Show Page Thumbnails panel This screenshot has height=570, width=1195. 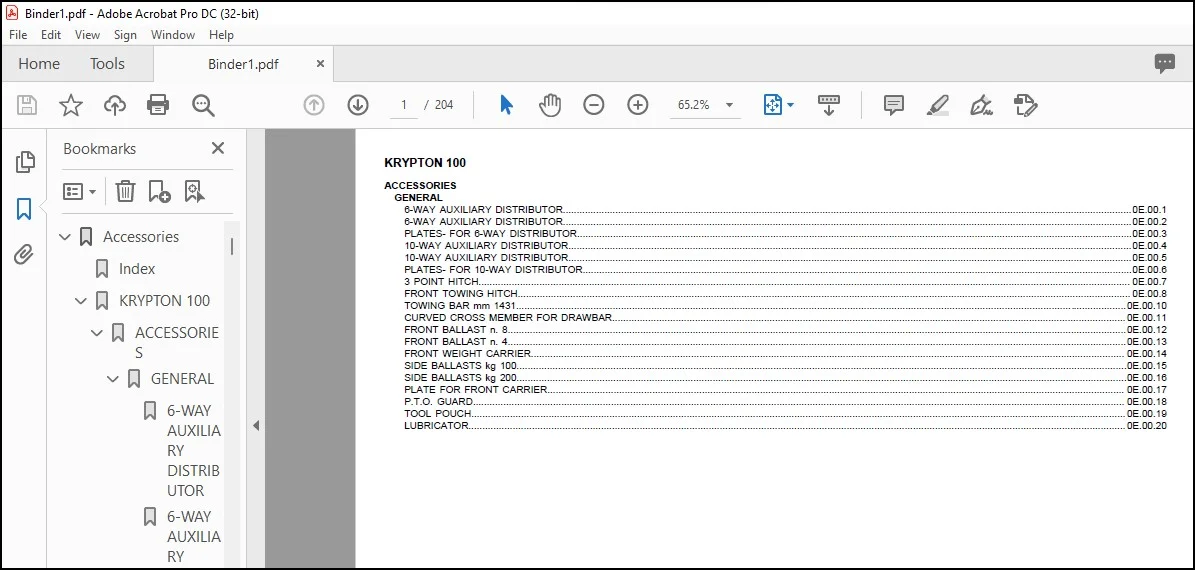click(x=24, y=162)
